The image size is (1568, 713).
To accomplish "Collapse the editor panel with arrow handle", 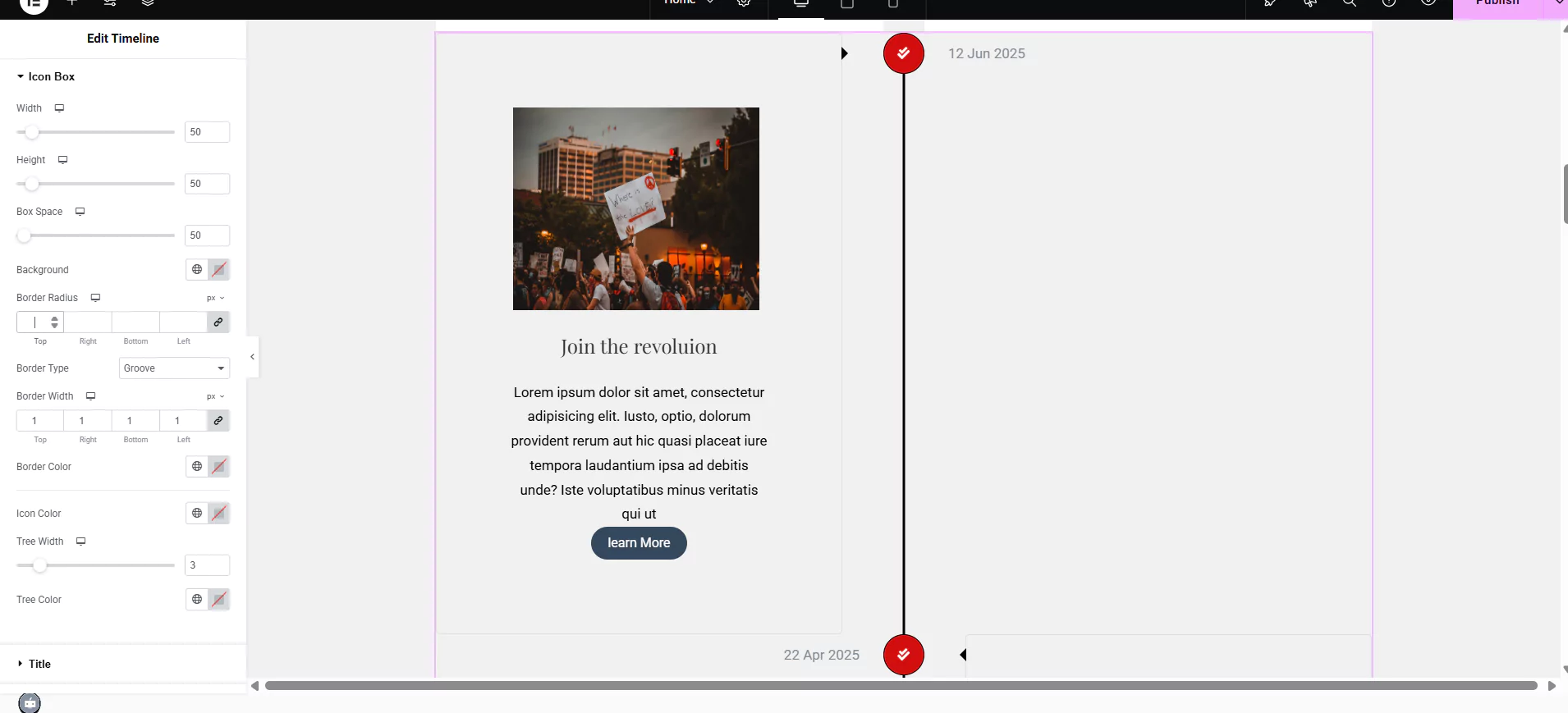I will coord(252,357).
